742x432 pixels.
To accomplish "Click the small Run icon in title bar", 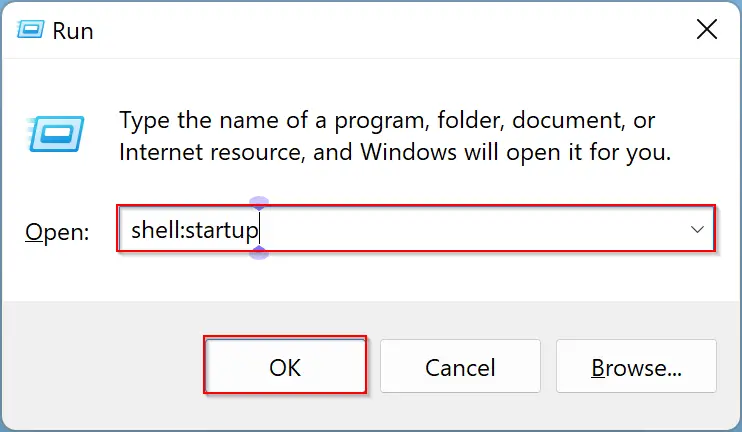I will (31, 30).
